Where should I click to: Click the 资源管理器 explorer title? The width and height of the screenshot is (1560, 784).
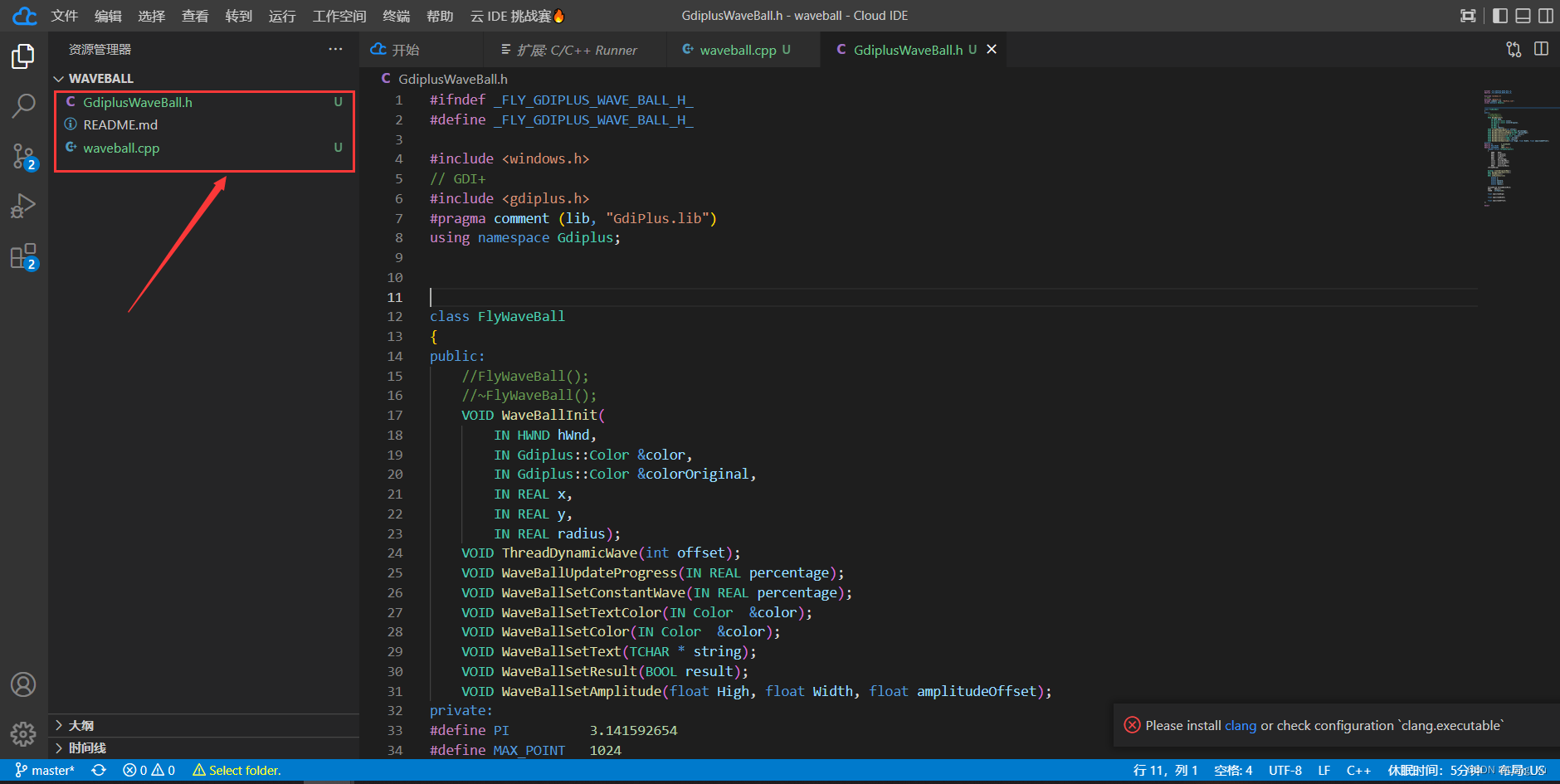point(100,50)
